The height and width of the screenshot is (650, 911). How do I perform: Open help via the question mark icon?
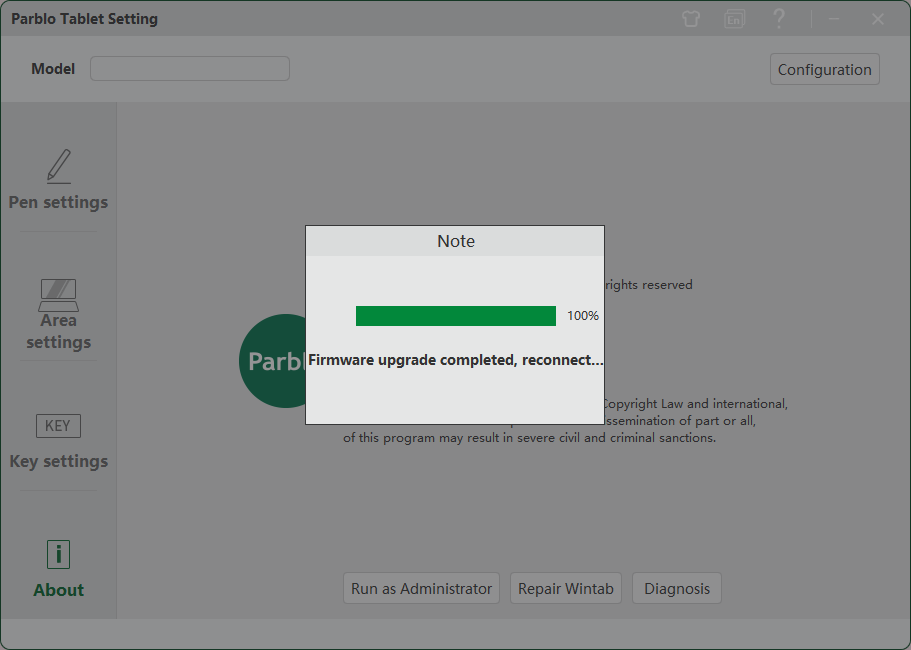tap(779, 19)
